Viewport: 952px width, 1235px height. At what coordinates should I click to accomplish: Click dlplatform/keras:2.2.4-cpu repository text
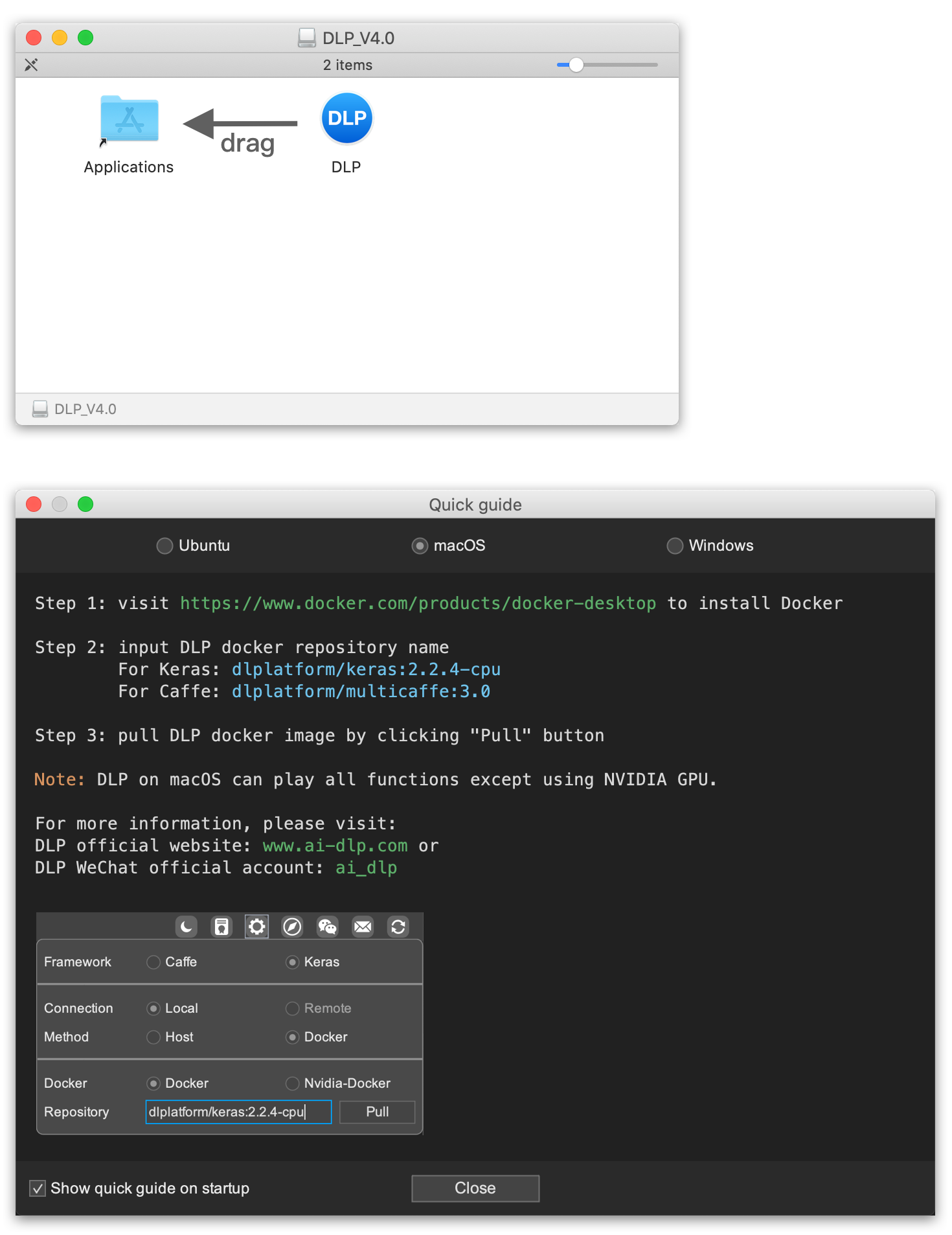click(366, 669)
